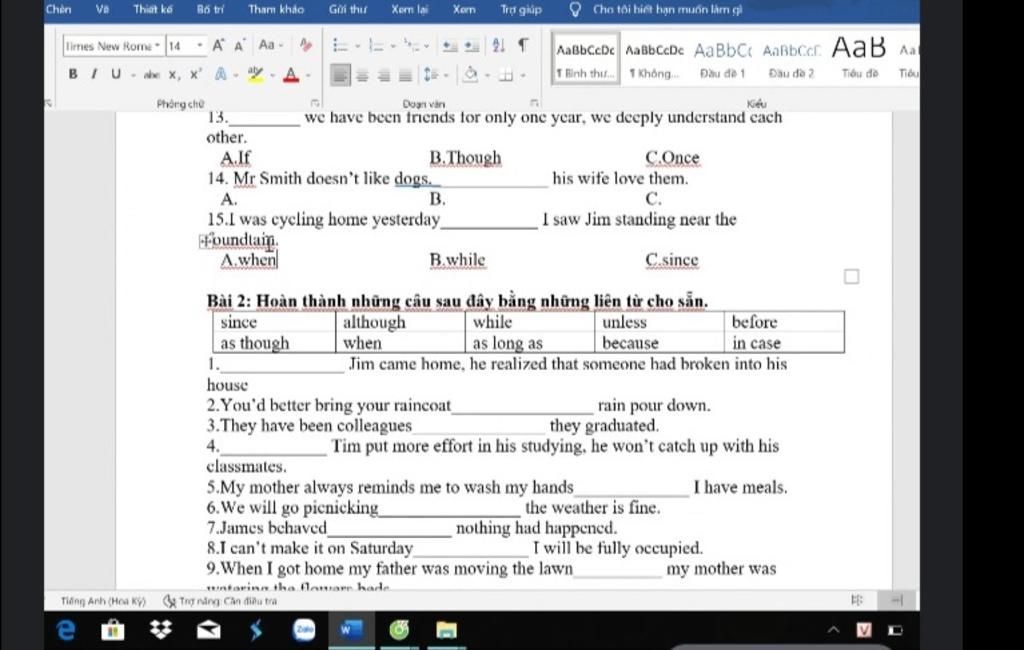Open the Tham khảo ribbon tab
The width and height of the screenshot is (1024, 650).
click(276, 9)
